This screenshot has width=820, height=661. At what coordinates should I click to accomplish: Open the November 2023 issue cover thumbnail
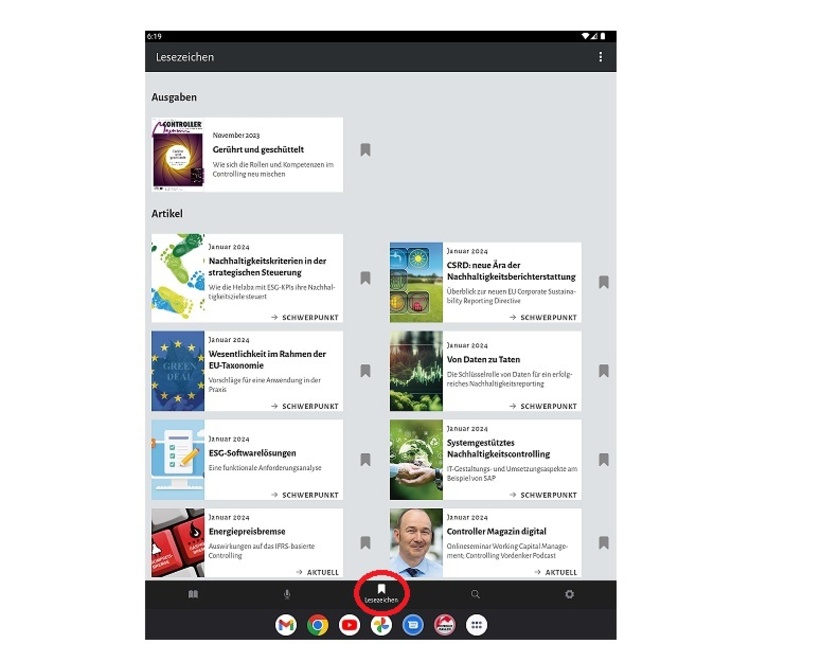(178, 155)
